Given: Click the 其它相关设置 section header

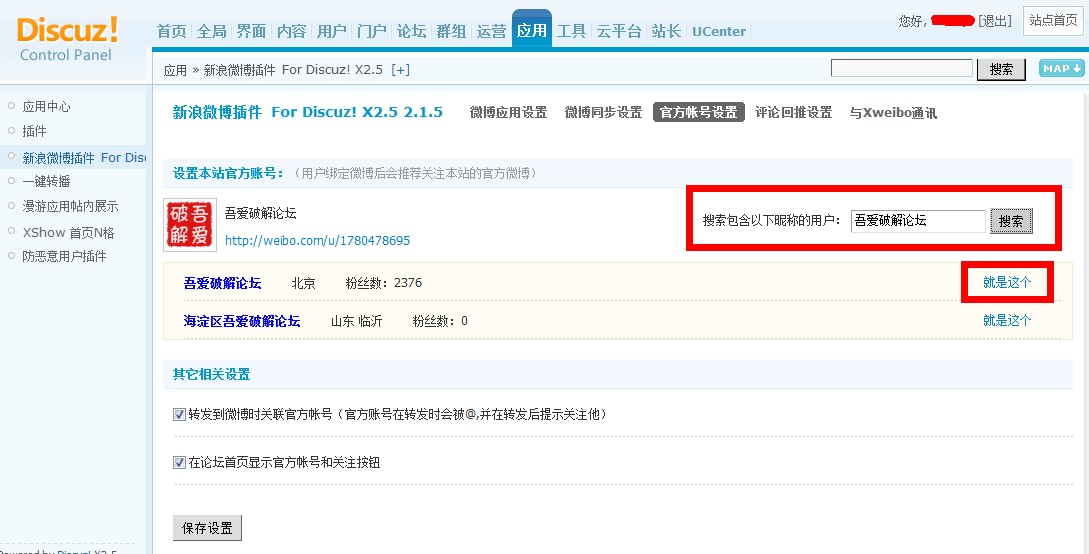Looking at the screenshot, I should [211, 374].
